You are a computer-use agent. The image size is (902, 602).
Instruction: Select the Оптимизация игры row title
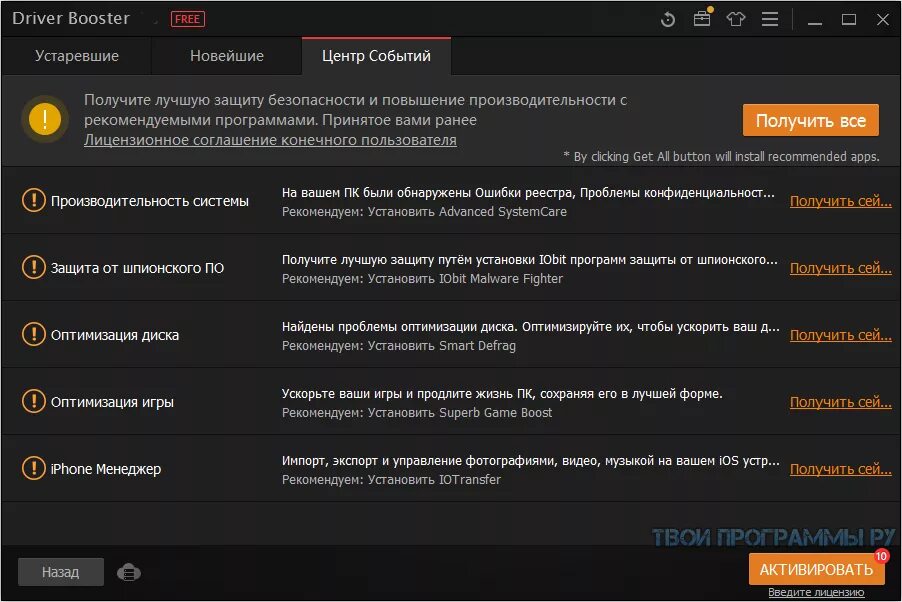[112, 402]
